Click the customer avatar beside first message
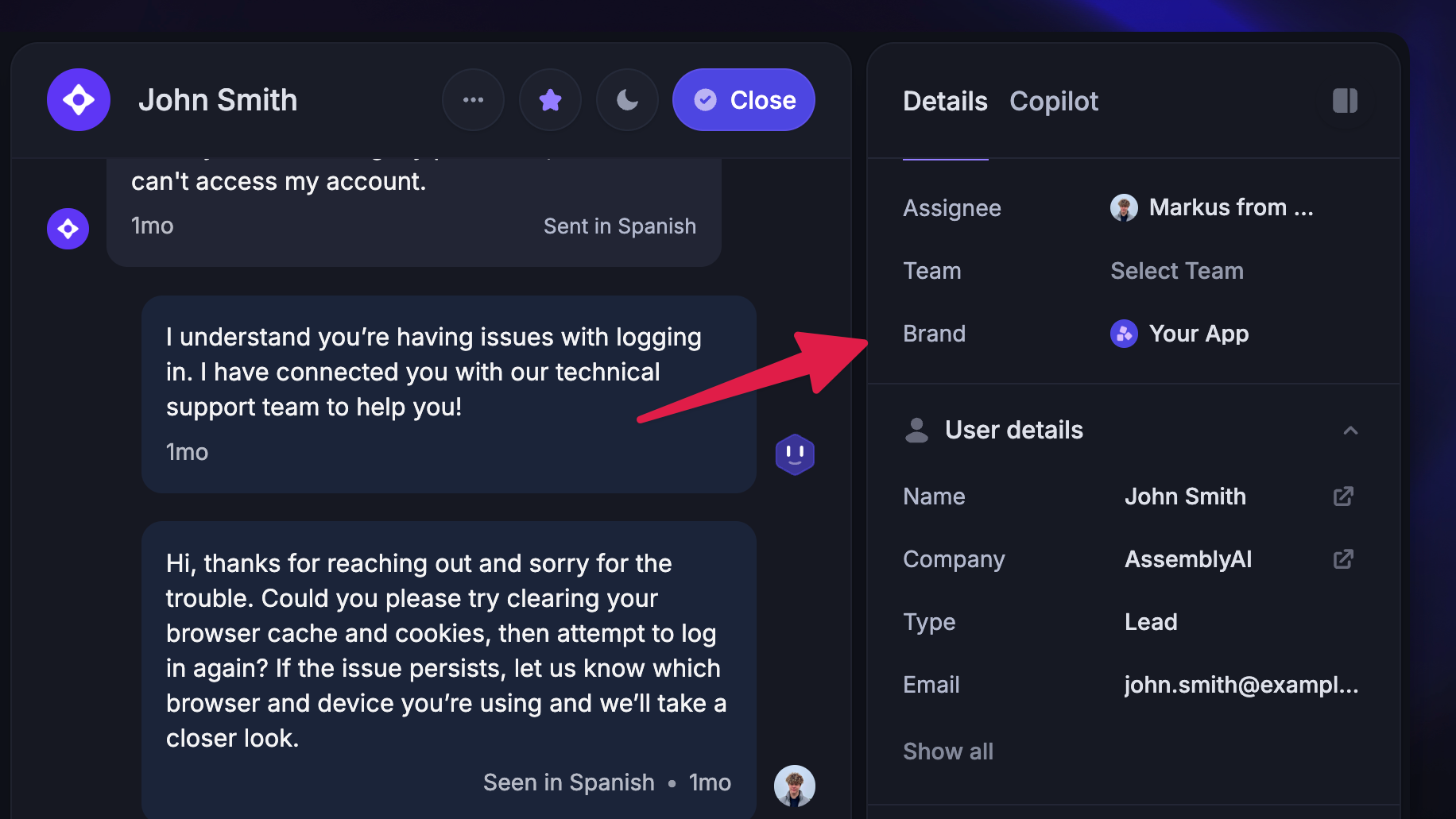The width and height of the screenshot is (1456, 819). click(68, 229)
